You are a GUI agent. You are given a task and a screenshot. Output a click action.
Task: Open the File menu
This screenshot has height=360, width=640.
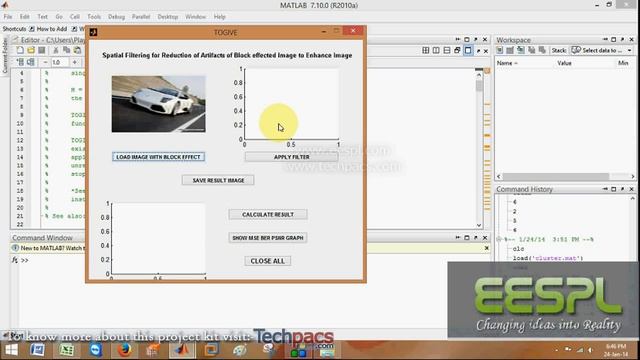click(x=8, y=17)
